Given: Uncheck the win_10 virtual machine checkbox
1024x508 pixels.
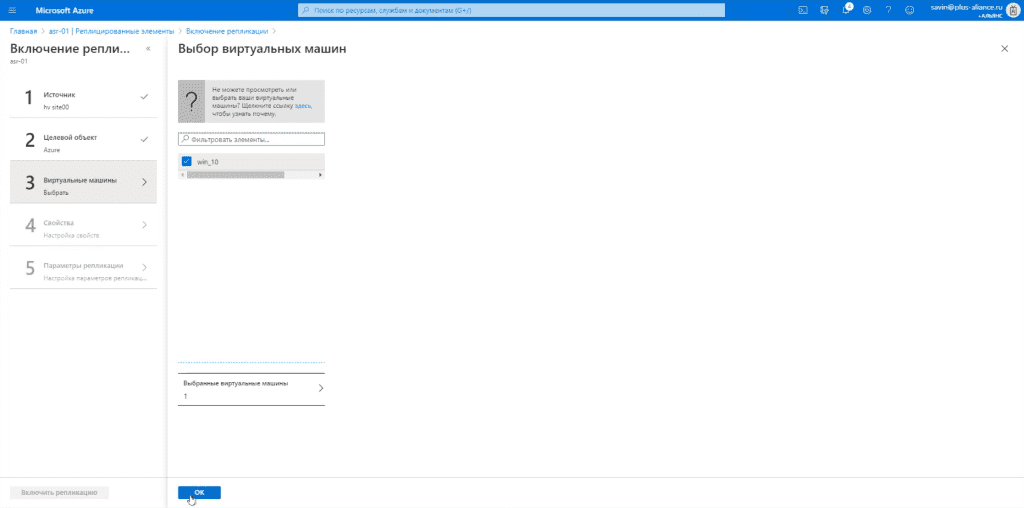Looking at the screenshot, I should pos(187,161).
